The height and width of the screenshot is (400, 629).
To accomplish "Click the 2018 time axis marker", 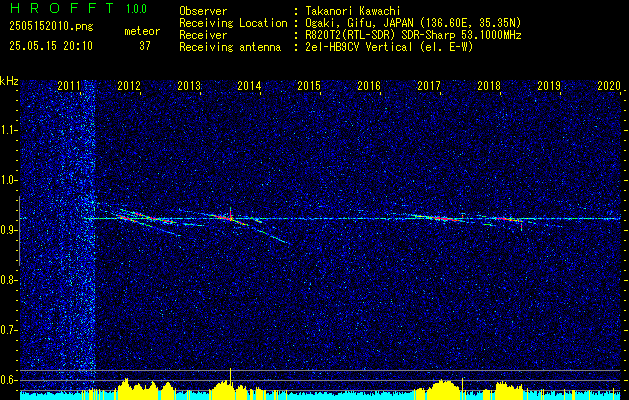I will coord(489,86).
